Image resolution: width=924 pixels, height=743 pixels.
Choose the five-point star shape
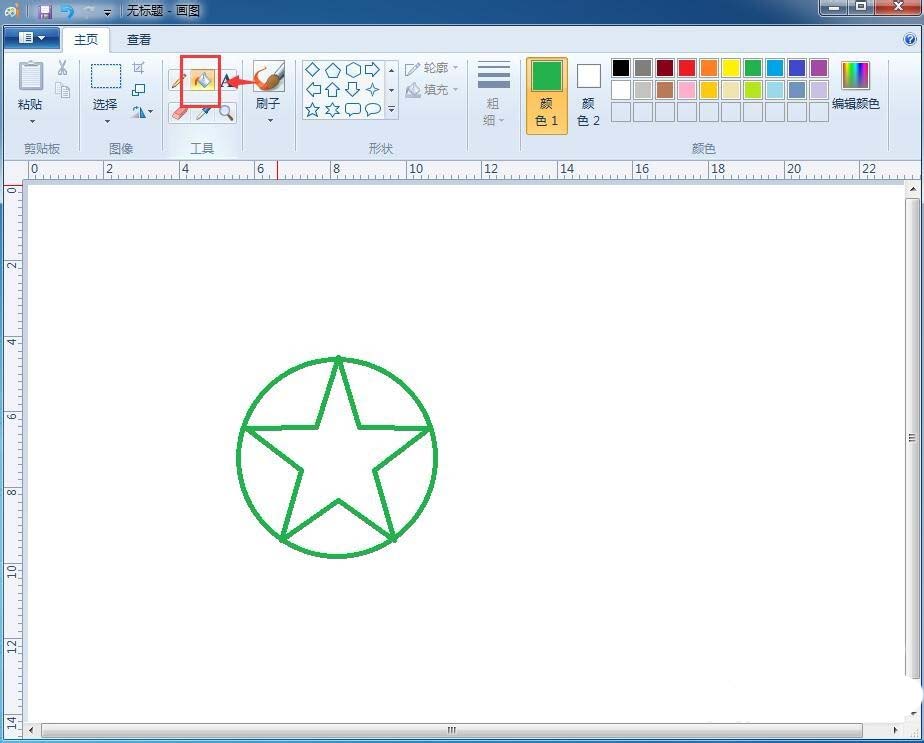click(312, 110)
